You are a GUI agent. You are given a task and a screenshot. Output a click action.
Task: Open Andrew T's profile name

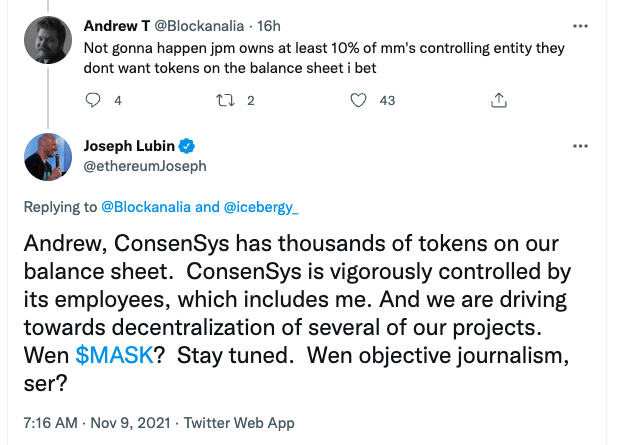click(x=117, y=25)
